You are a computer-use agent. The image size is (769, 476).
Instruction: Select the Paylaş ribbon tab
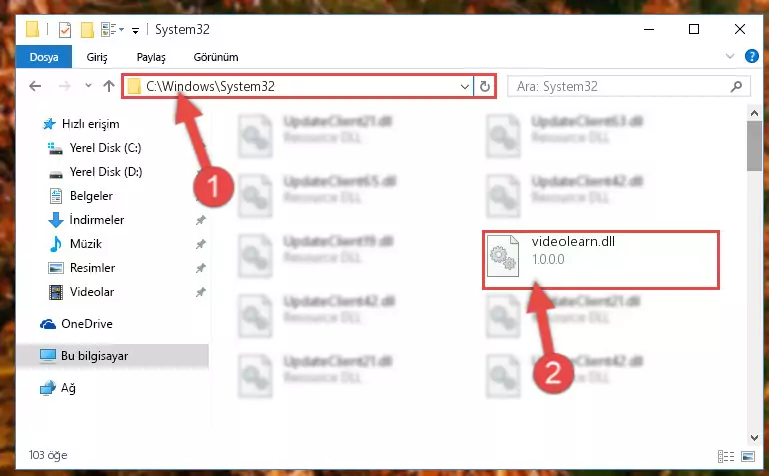[x=151, y=57]
